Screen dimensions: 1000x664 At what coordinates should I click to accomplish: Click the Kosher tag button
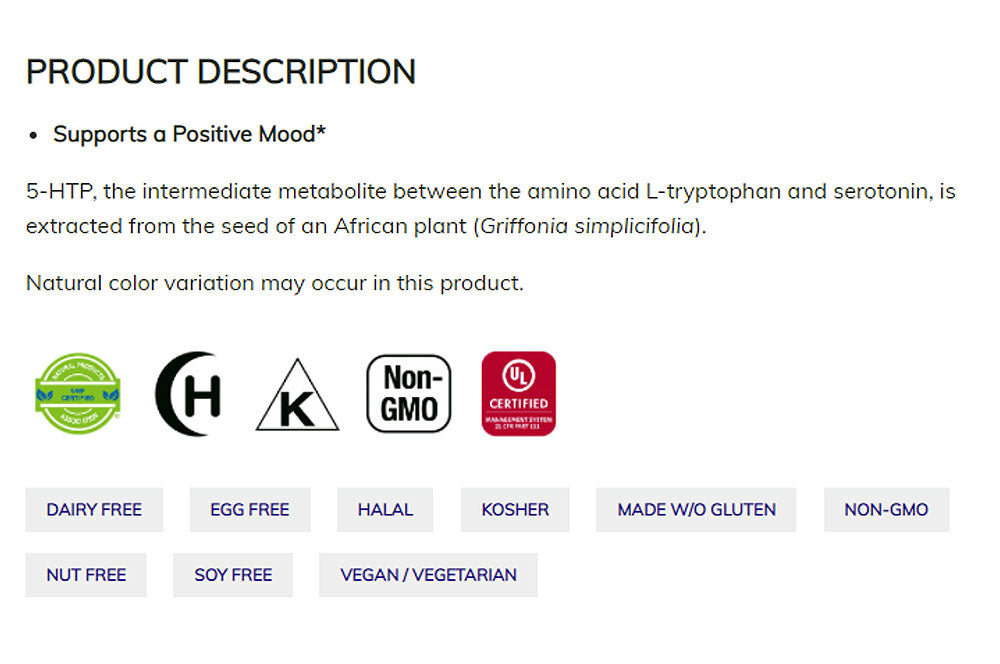(x=515, y=509)
